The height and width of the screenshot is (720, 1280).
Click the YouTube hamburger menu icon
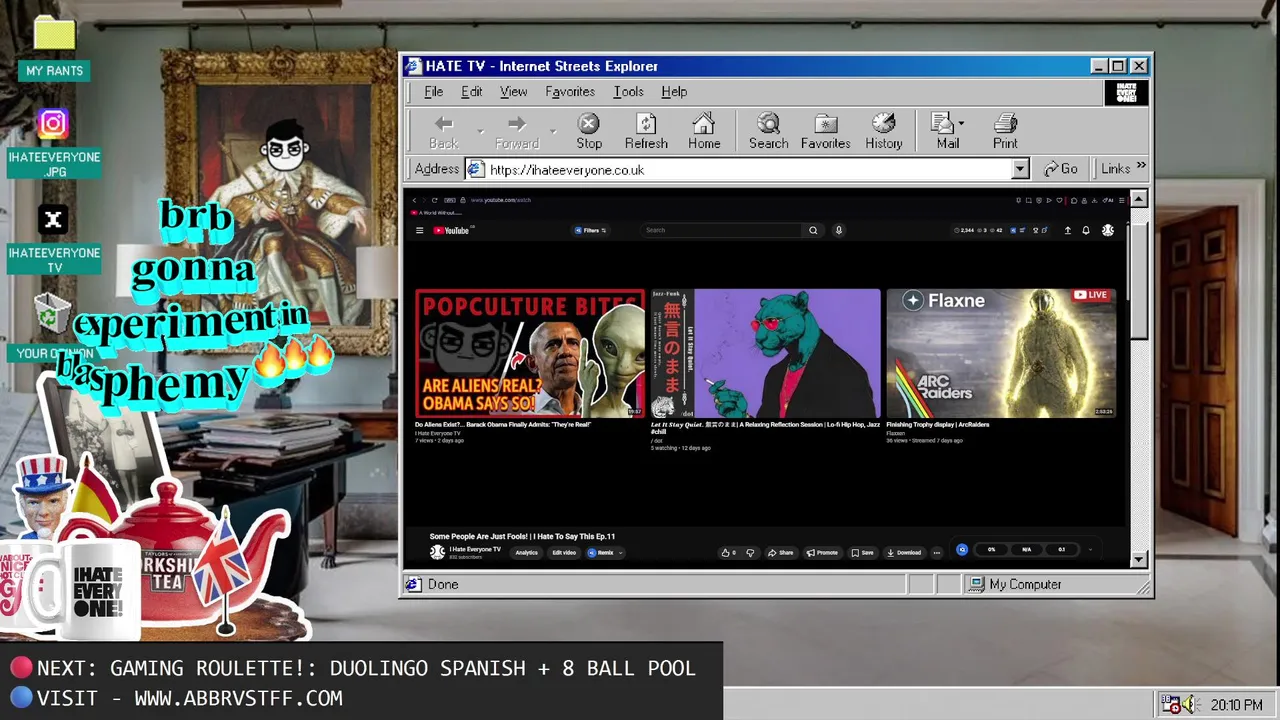tap(420, 231)
